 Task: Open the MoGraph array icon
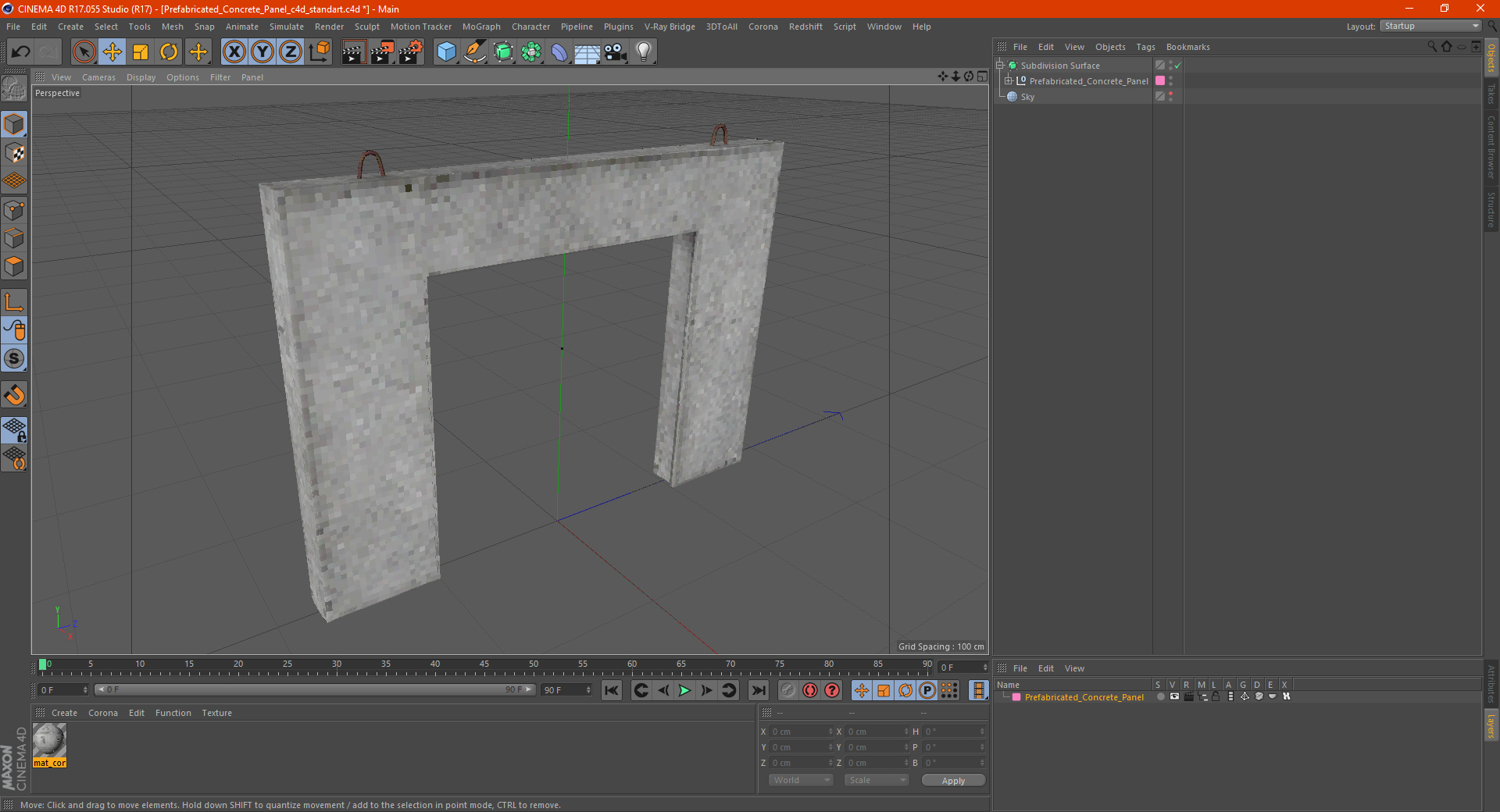click(531, 52)
